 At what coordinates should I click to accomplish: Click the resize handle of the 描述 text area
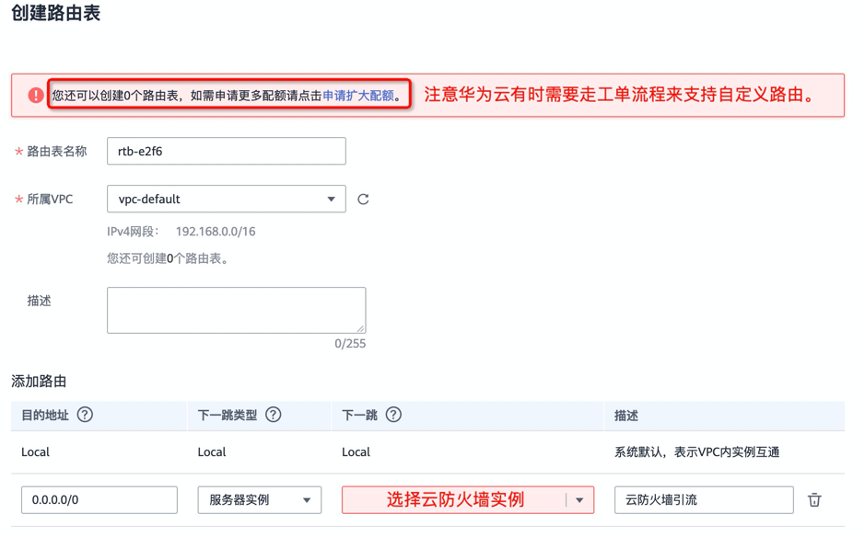pyautogui.click(x=360, y=327)
